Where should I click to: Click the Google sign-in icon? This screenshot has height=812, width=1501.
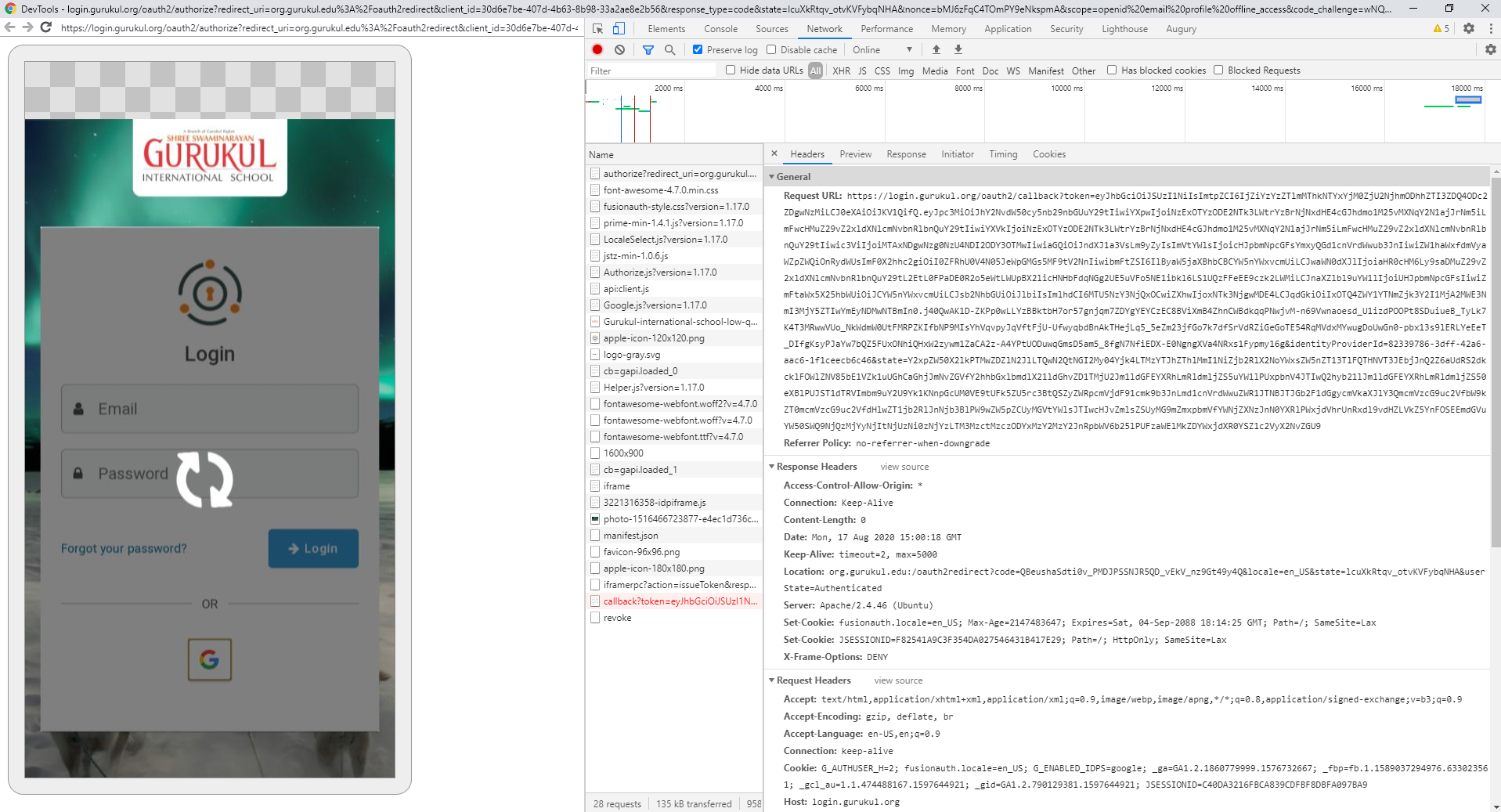(x=209, y=659)
